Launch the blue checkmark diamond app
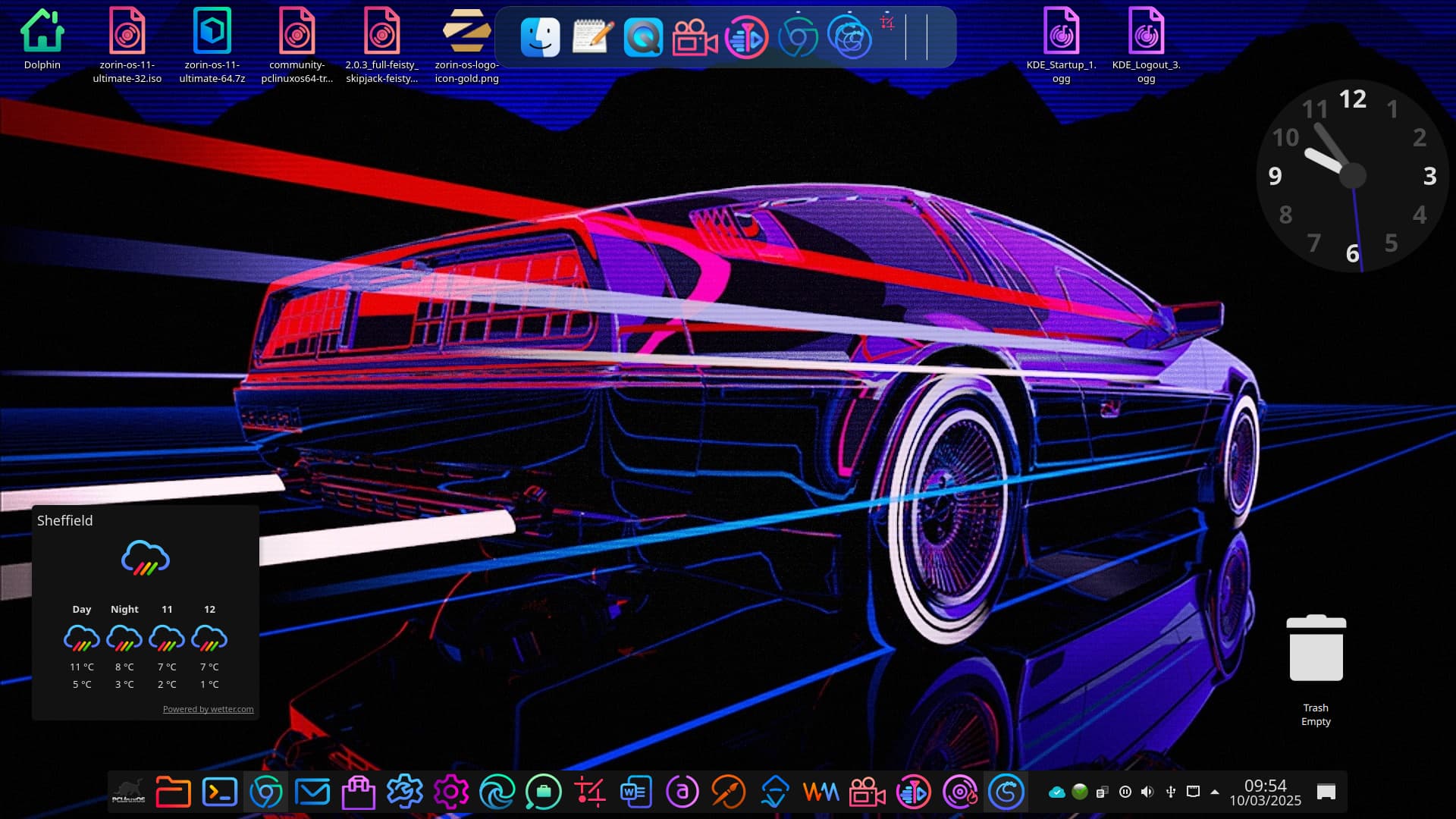The width and height of the screenshot is (1456, 819). coord(775,792)
